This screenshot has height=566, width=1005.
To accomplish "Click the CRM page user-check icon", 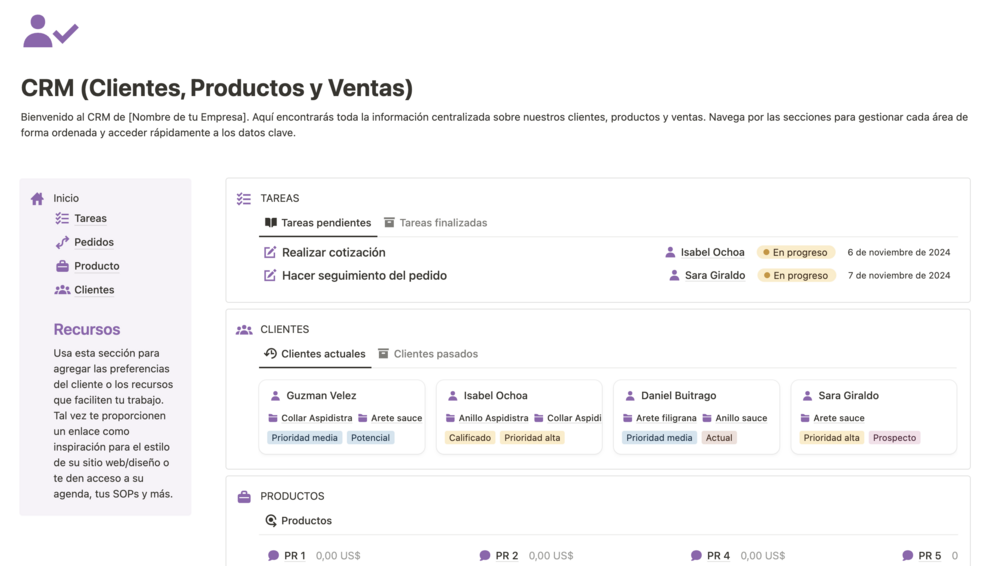I will point(50,32).
